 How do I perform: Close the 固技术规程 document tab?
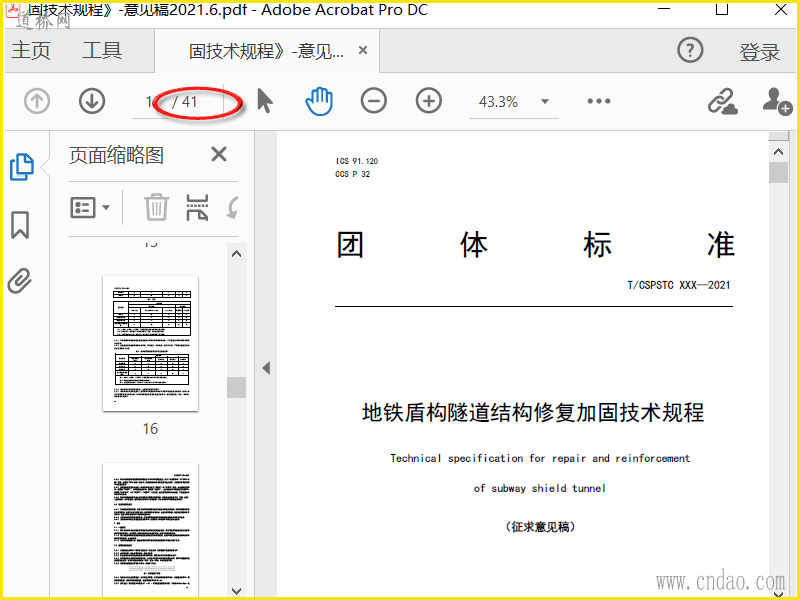point(363,50)
